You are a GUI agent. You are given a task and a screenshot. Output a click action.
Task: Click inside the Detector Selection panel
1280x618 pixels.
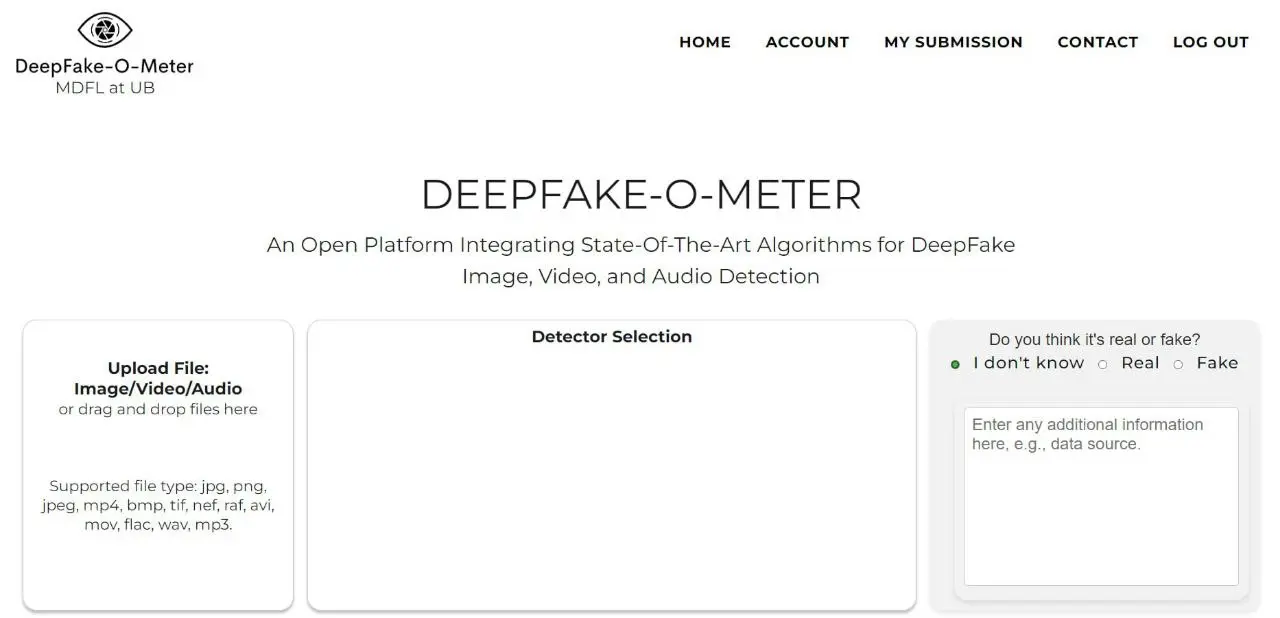coord(612,470)
